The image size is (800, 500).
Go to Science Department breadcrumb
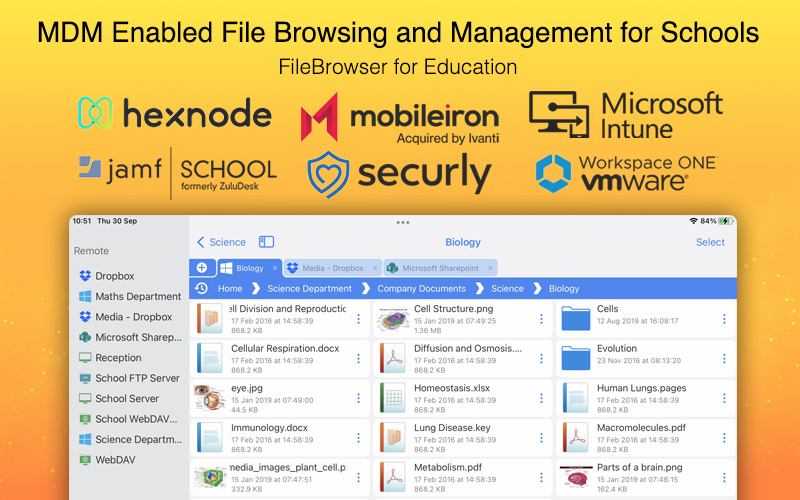[x=309, y=289]
